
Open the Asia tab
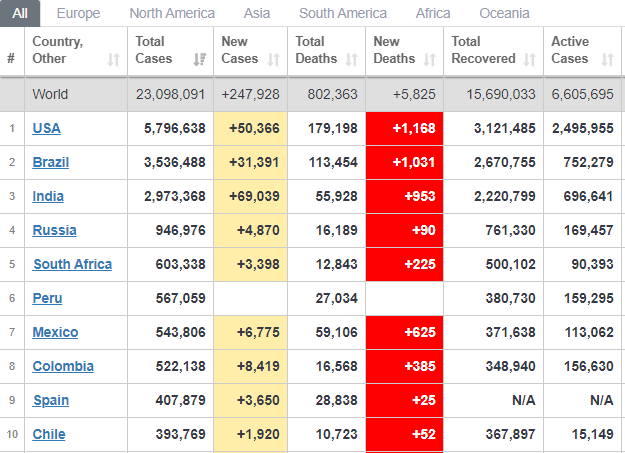257,13
